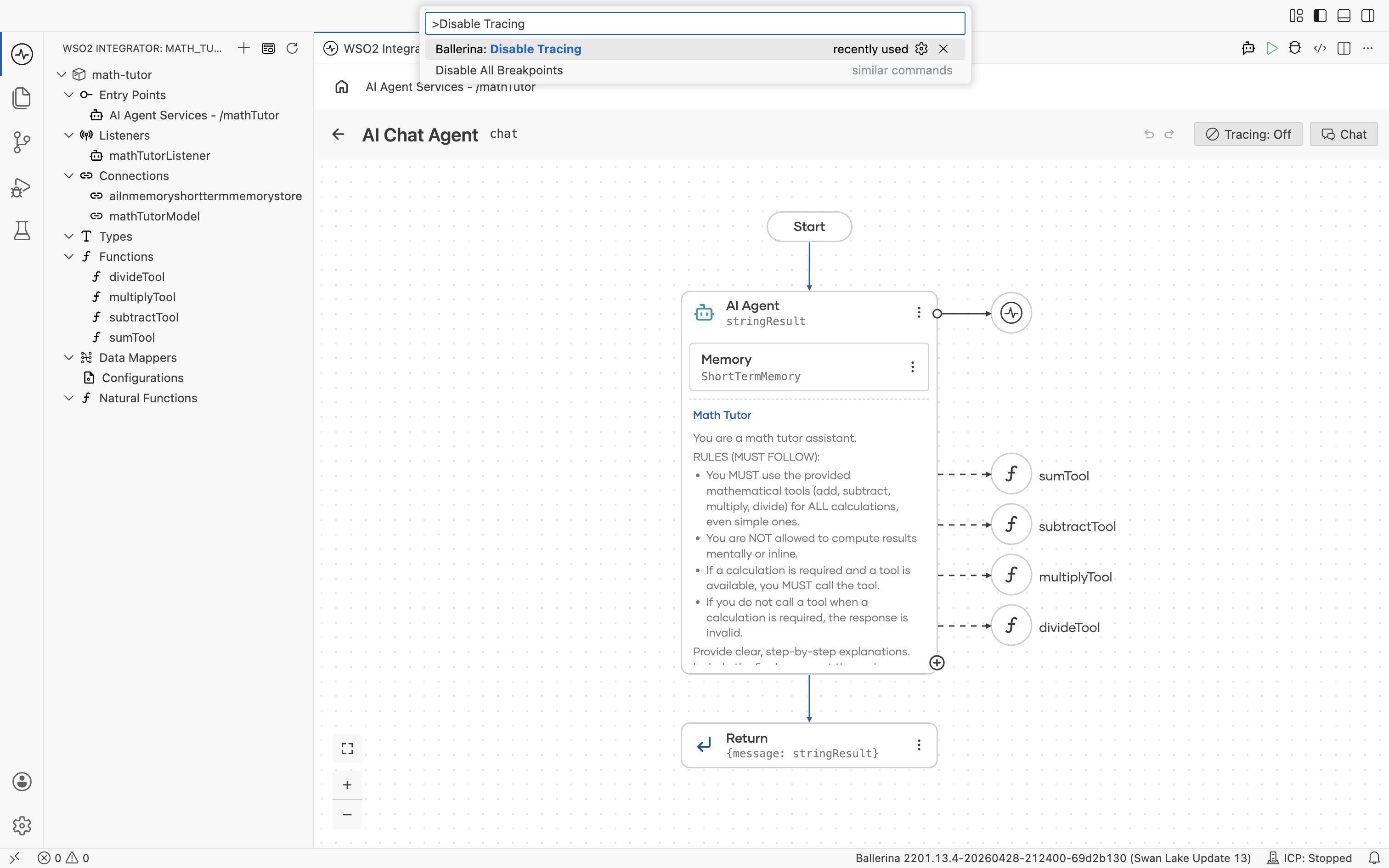Click the green Run play icon
Image resolution: width=1389 pixels, height=868 pixels.
pyautogui.click(x=1272, y=48)
